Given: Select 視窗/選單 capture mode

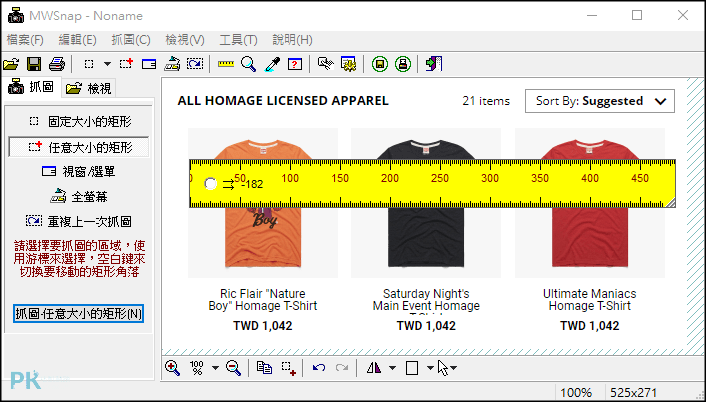Looking at the screenshot, I should pos(78,172).
